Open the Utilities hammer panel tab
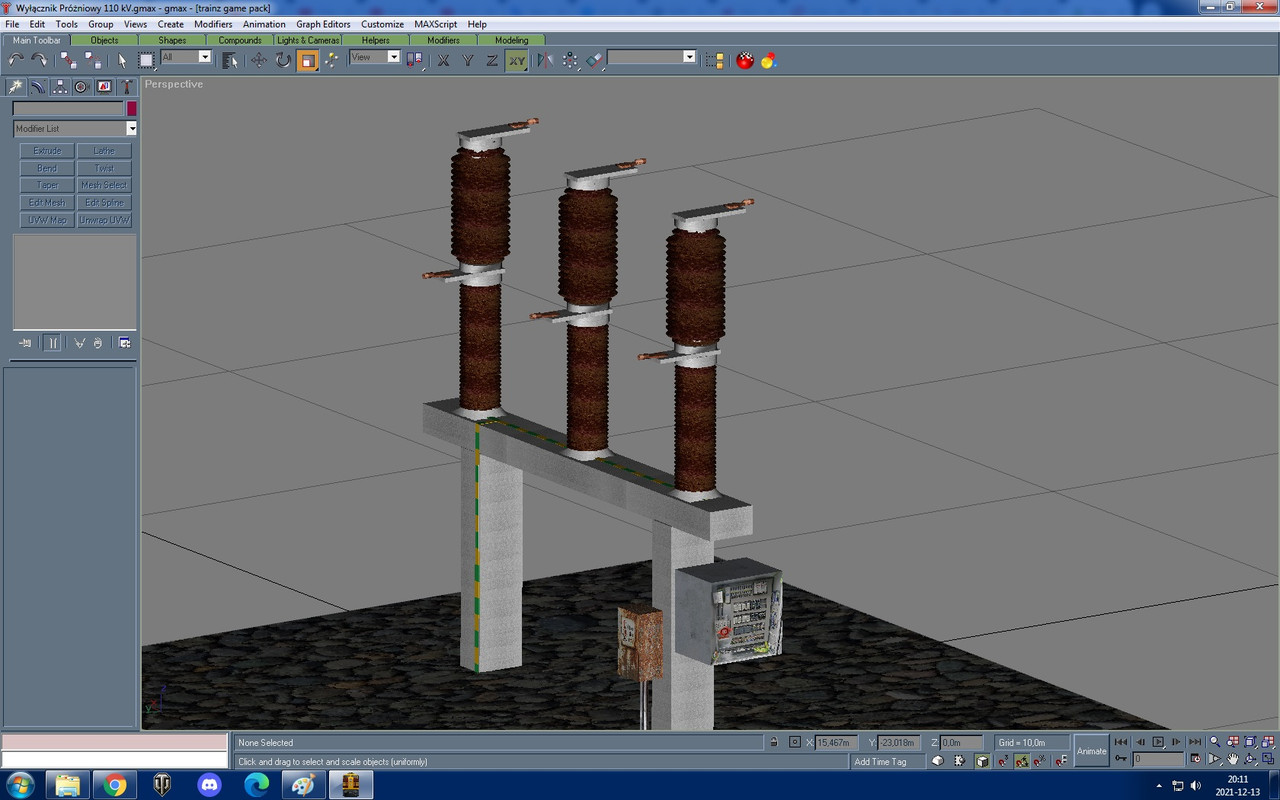The height and width of the screenshot is (800, 1280). 126,87
